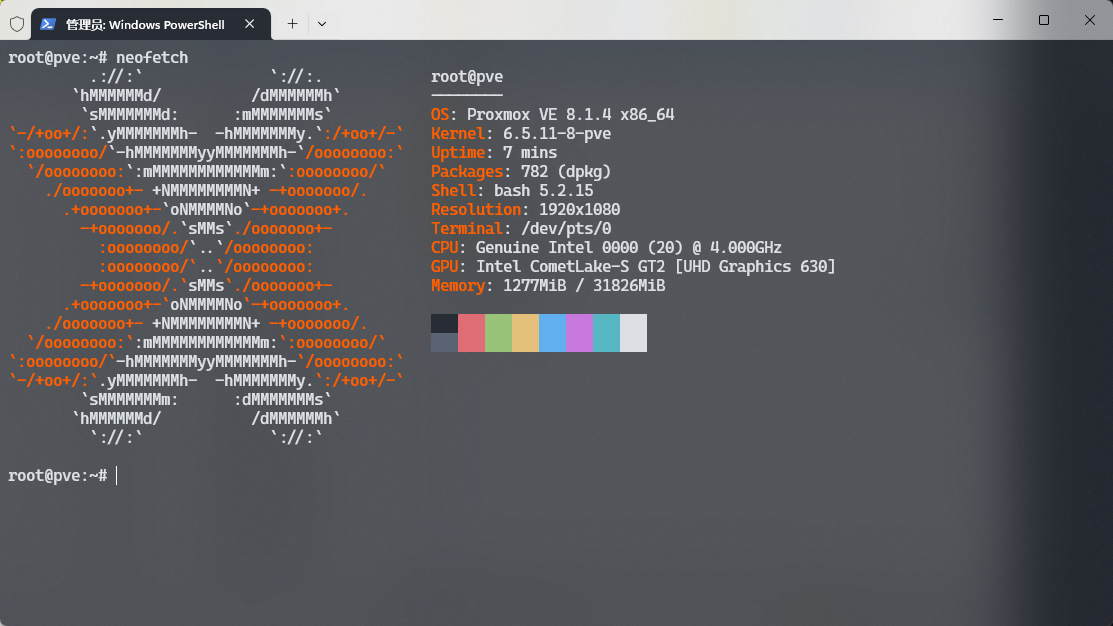Select the blue color block in the palette
The height and width of the screenshot is (626, 1113).
[x=552, y=333]
